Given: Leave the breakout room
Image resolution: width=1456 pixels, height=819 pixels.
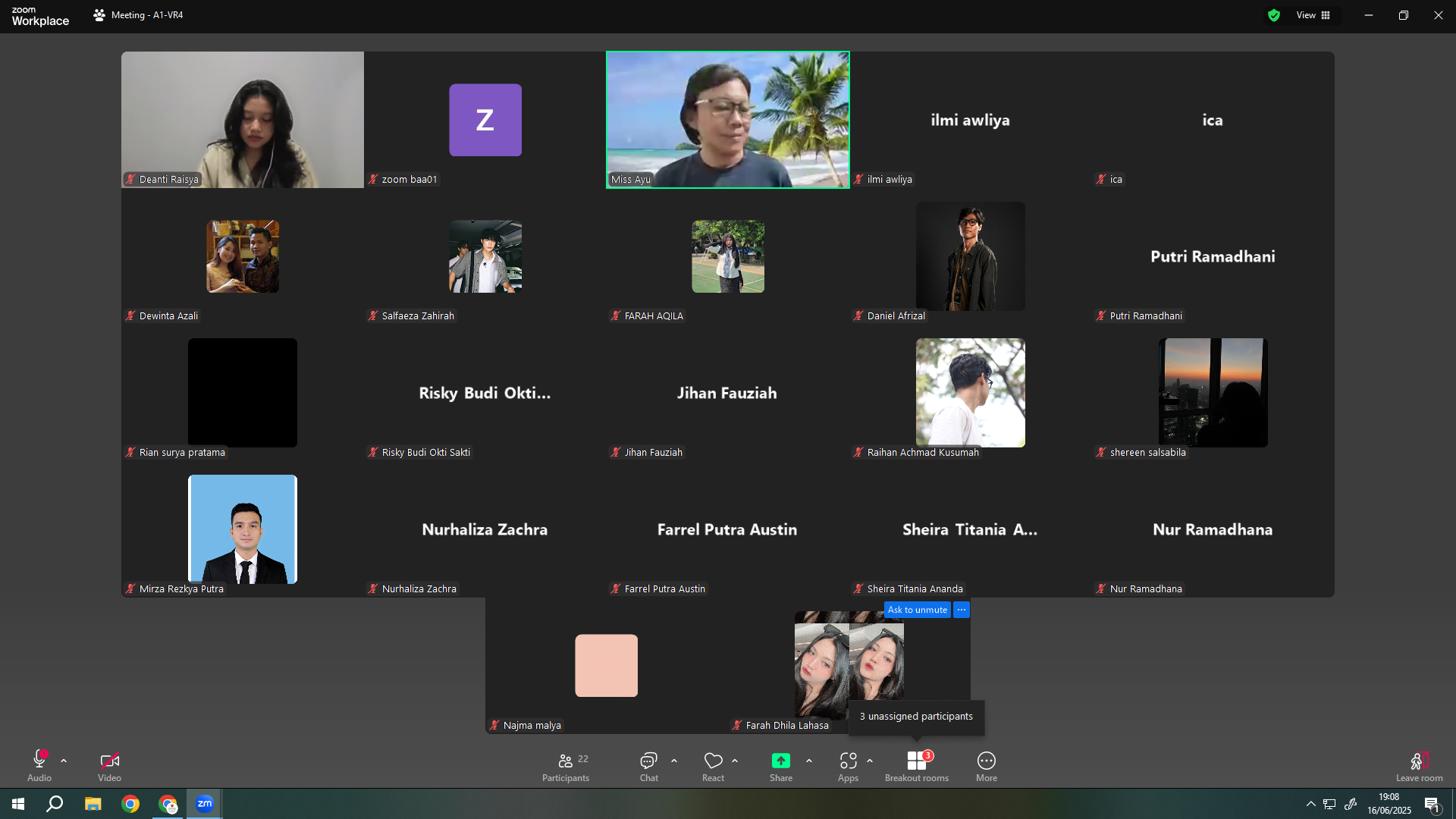Looking at the screenshot, I should pyautogui.click(x=1420, y=766).
